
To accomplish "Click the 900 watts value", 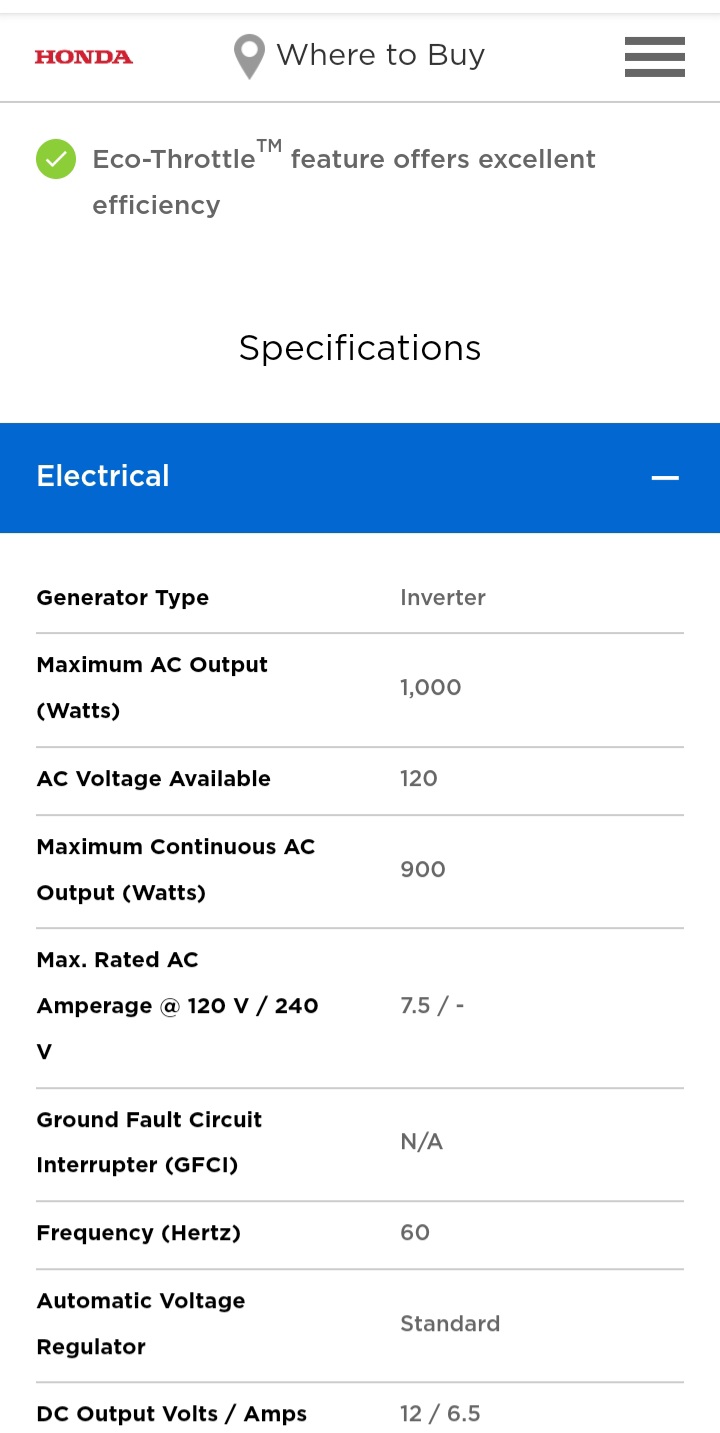I will 423,870.
